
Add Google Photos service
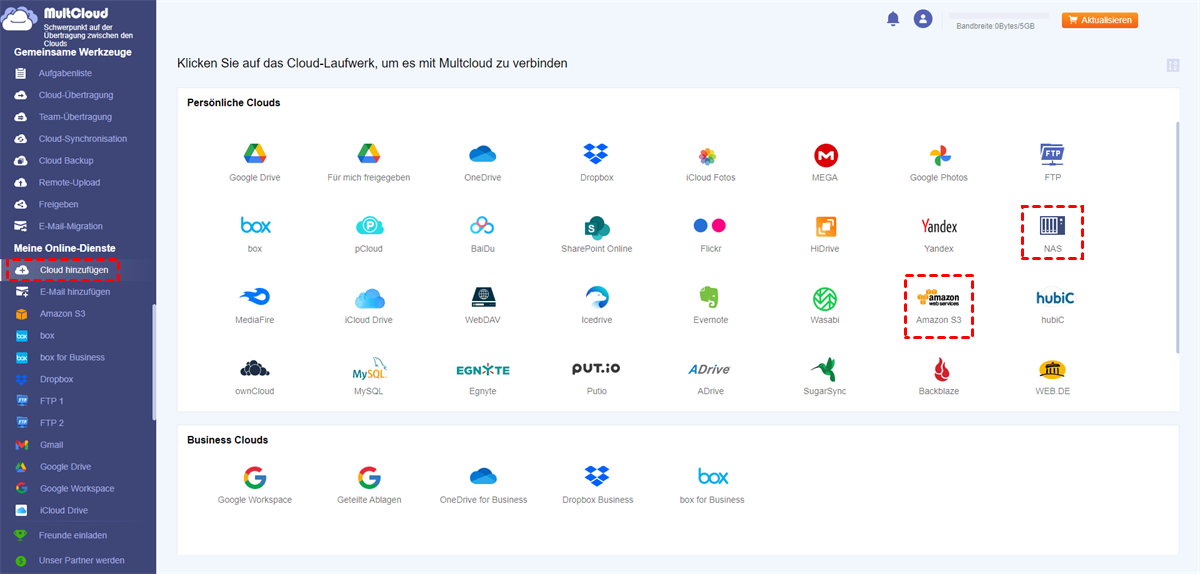tap(939, 155)
